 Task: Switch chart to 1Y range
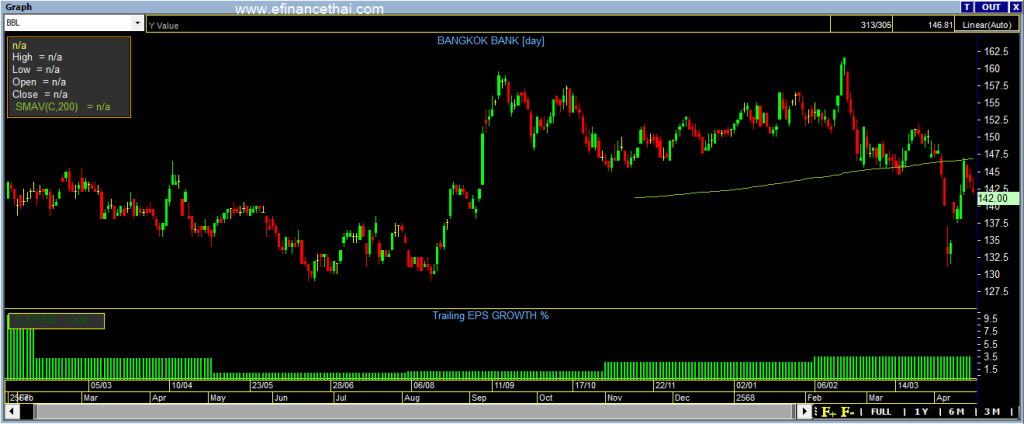(x=921, y=411)
